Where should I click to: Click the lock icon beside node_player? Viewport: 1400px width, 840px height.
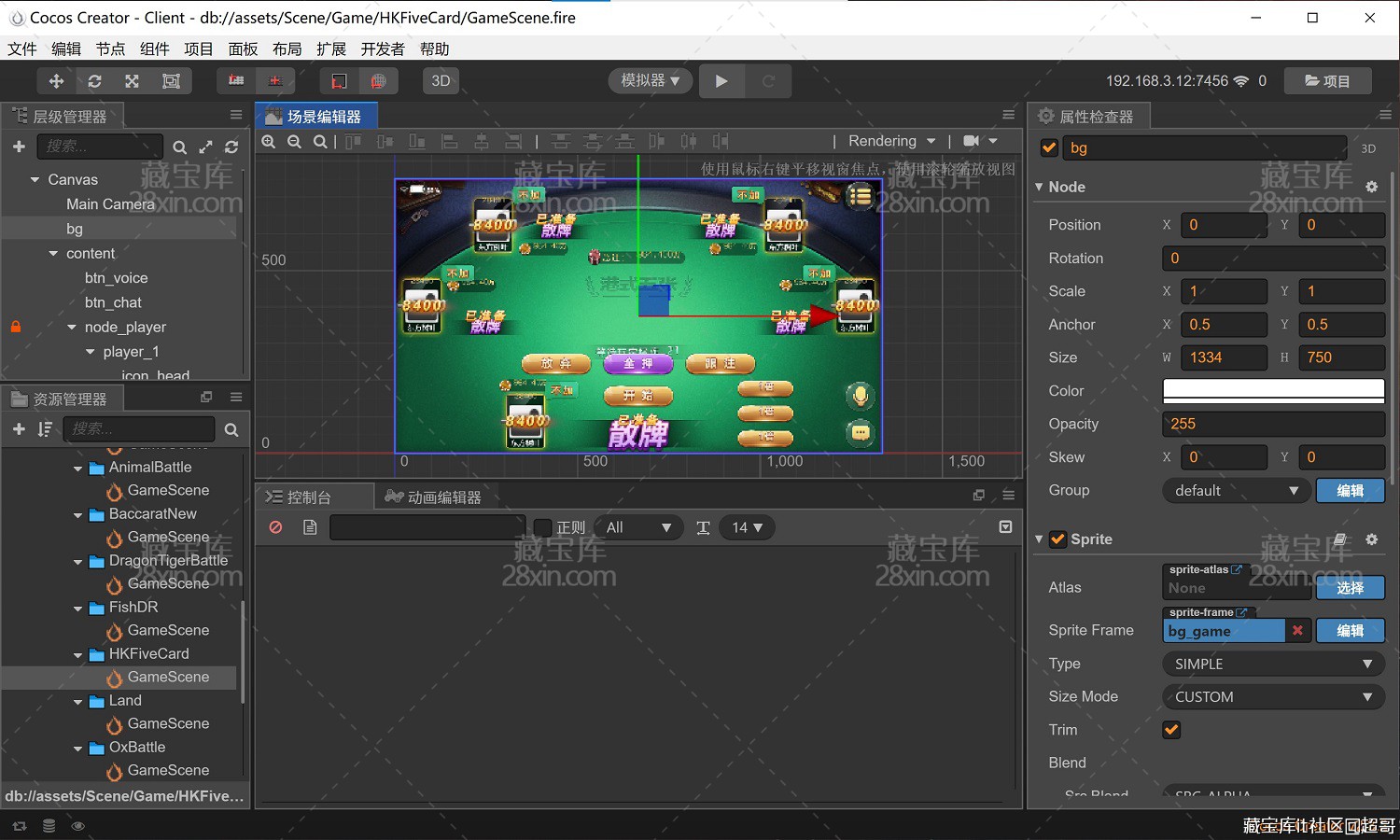[15, 327]
